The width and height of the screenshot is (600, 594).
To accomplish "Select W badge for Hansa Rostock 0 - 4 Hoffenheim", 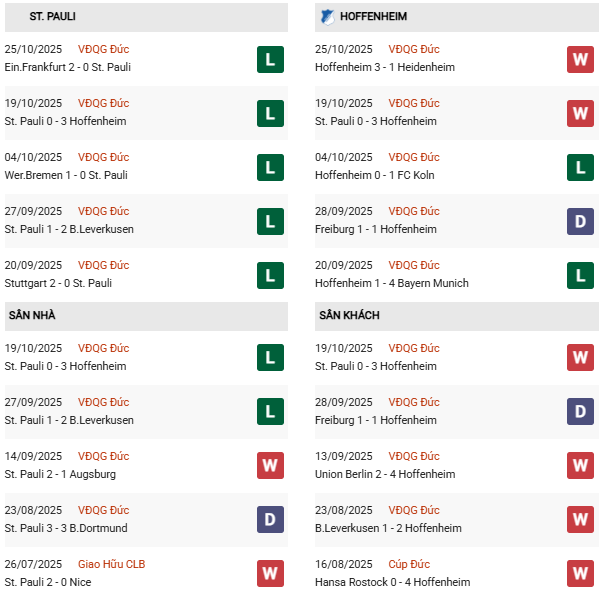I will pyautogui.click(x=580, y=574).
